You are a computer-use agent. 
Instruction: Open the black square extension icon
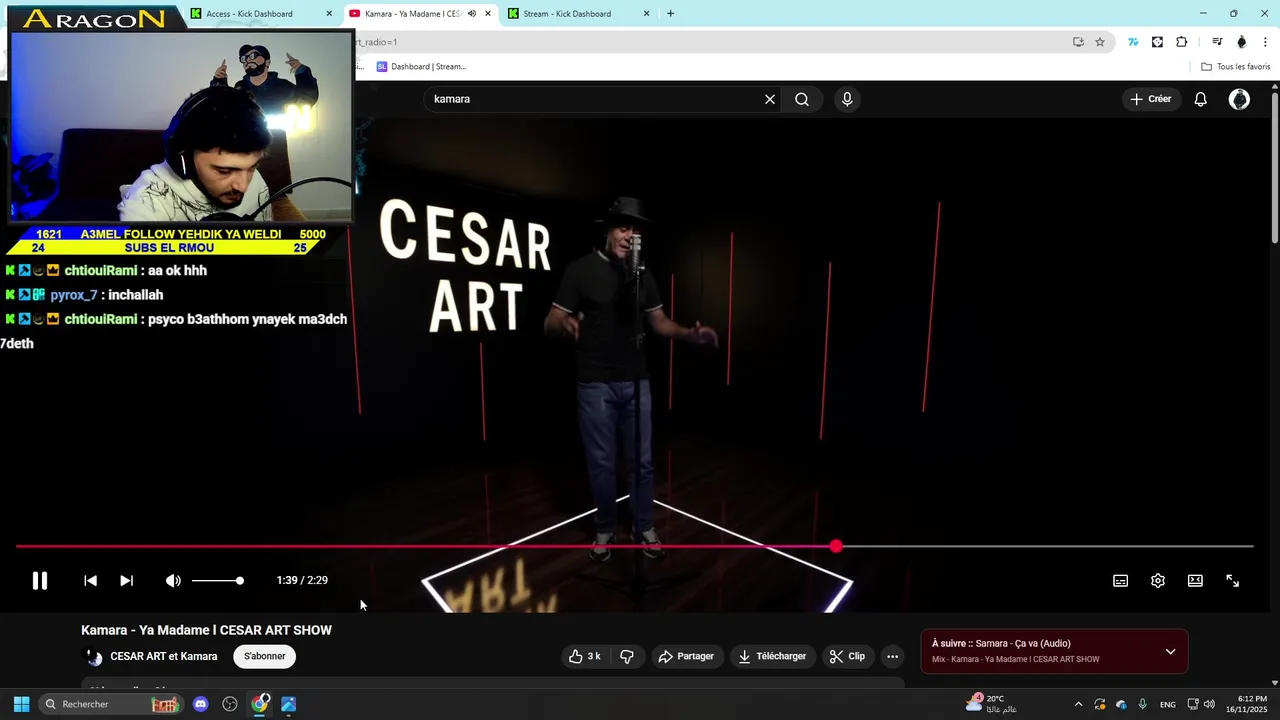coord(1157,42)
